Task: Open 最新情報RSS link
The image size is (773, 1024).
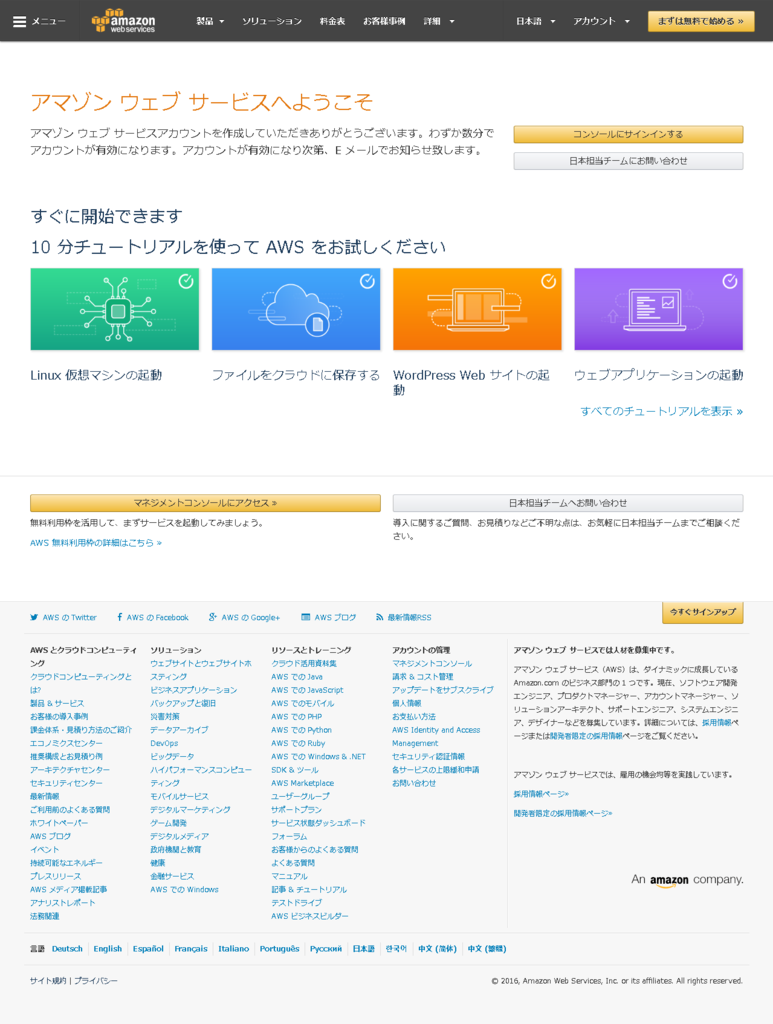Action: [x=409, y=617]
